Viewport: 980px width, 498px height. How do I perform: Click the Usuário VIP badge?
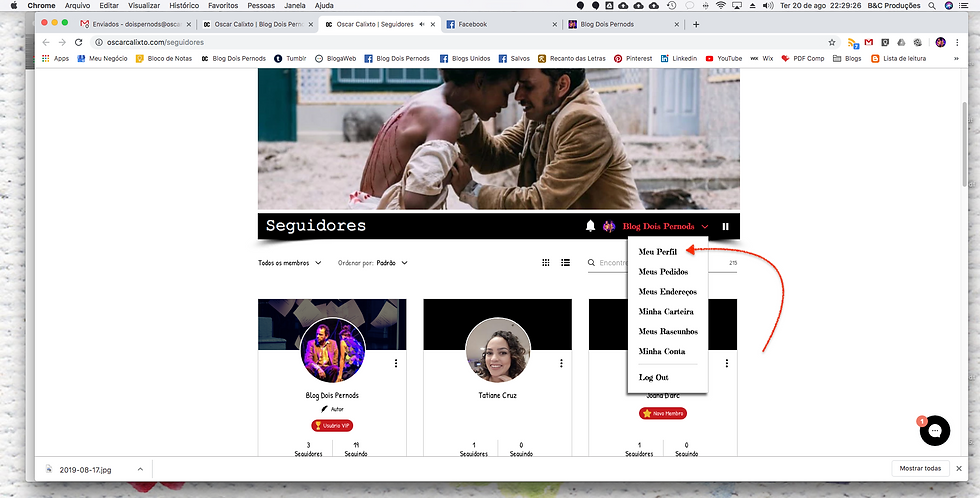(x=332, y=426)
